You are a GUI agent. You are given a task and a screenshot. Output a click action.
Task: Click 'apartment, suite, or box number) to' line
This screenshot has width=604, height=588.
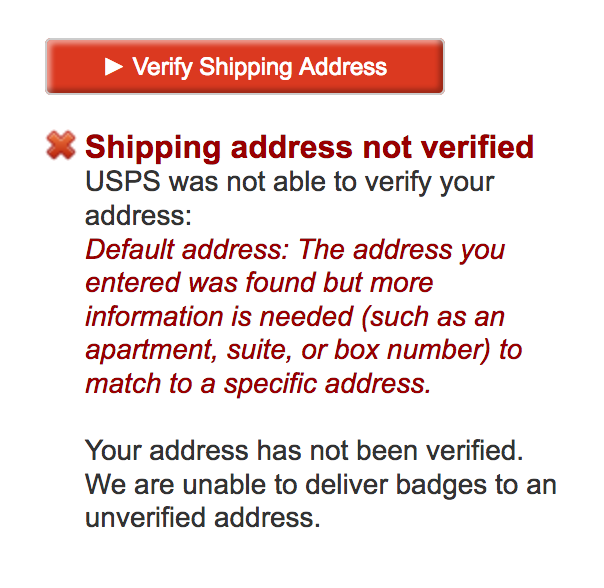[x=304, y=350]
